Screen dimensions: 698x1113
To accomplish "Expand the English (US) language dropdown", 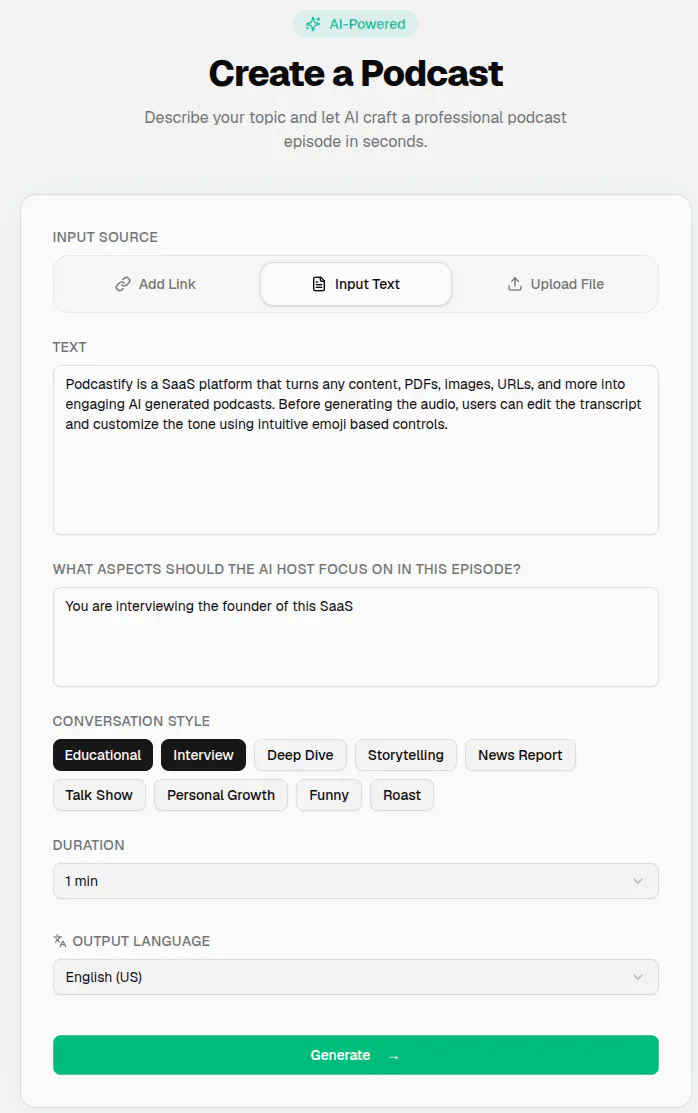I will pos(356,977).
